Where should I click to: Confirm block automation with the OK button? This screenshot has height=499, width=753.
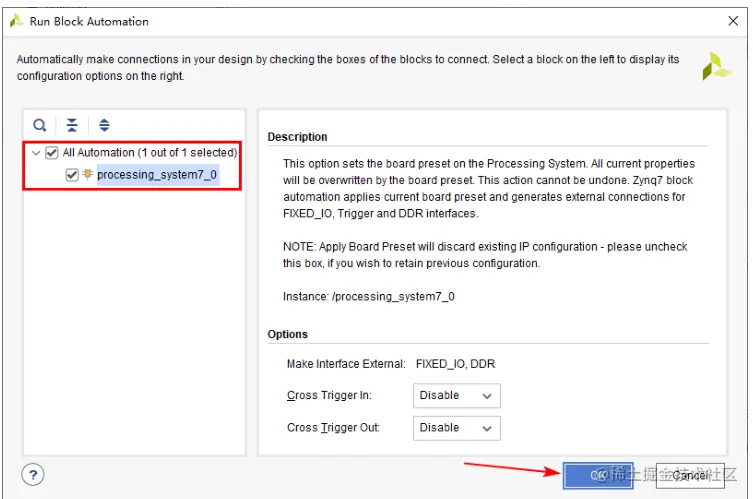pyautogui.click(x=598, y=475)
